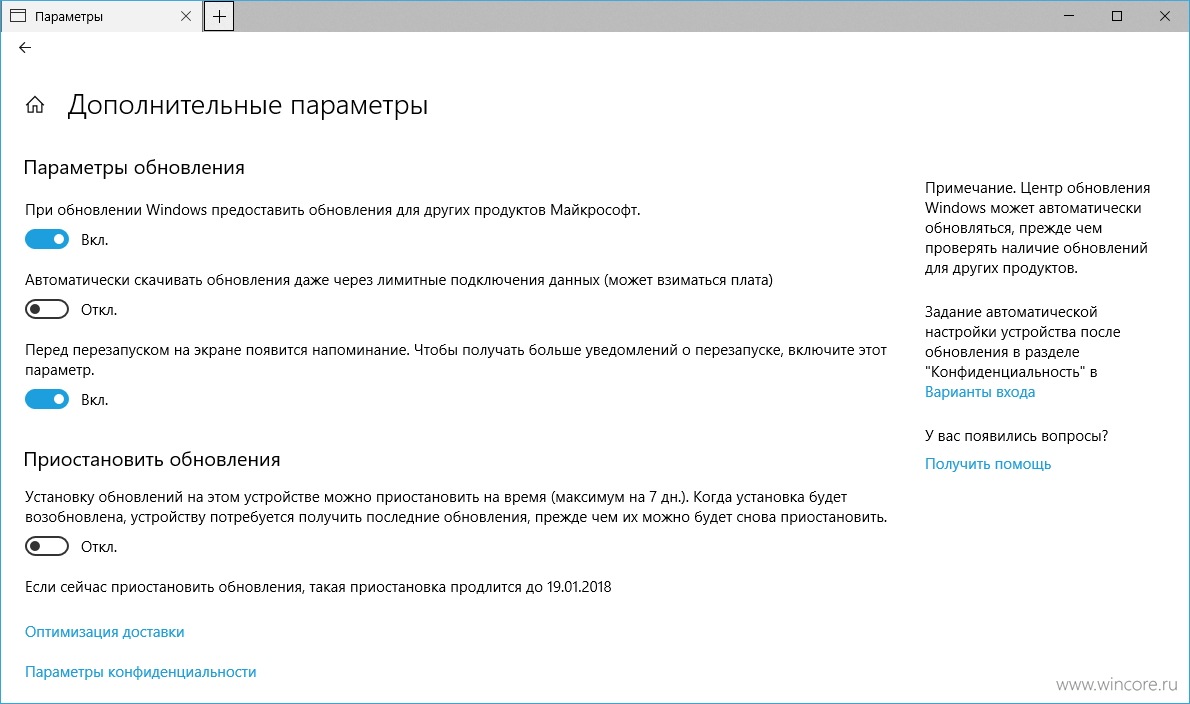Click the Приостановить обновления heading

152,460
